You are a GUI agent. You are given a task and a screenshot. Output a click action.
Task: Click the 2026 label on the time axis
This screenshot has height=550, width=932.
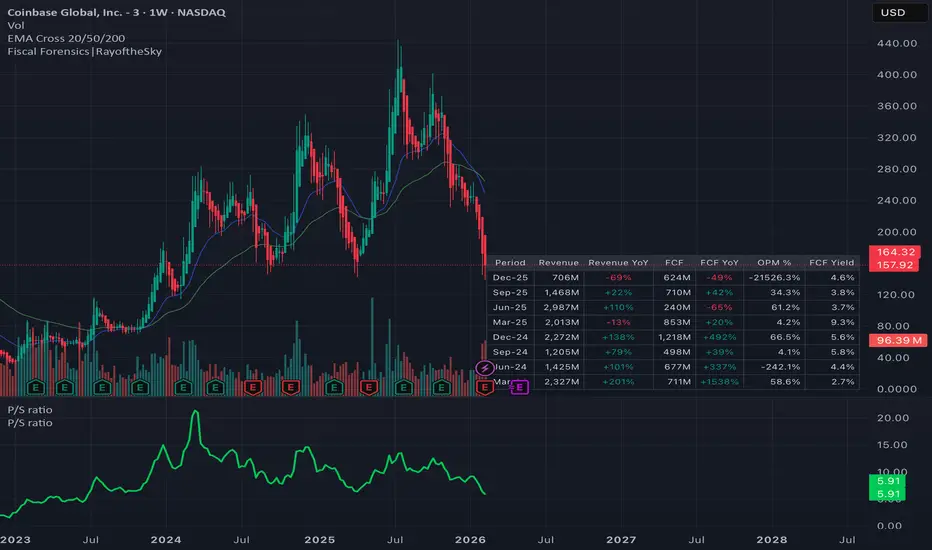(470, 540)
